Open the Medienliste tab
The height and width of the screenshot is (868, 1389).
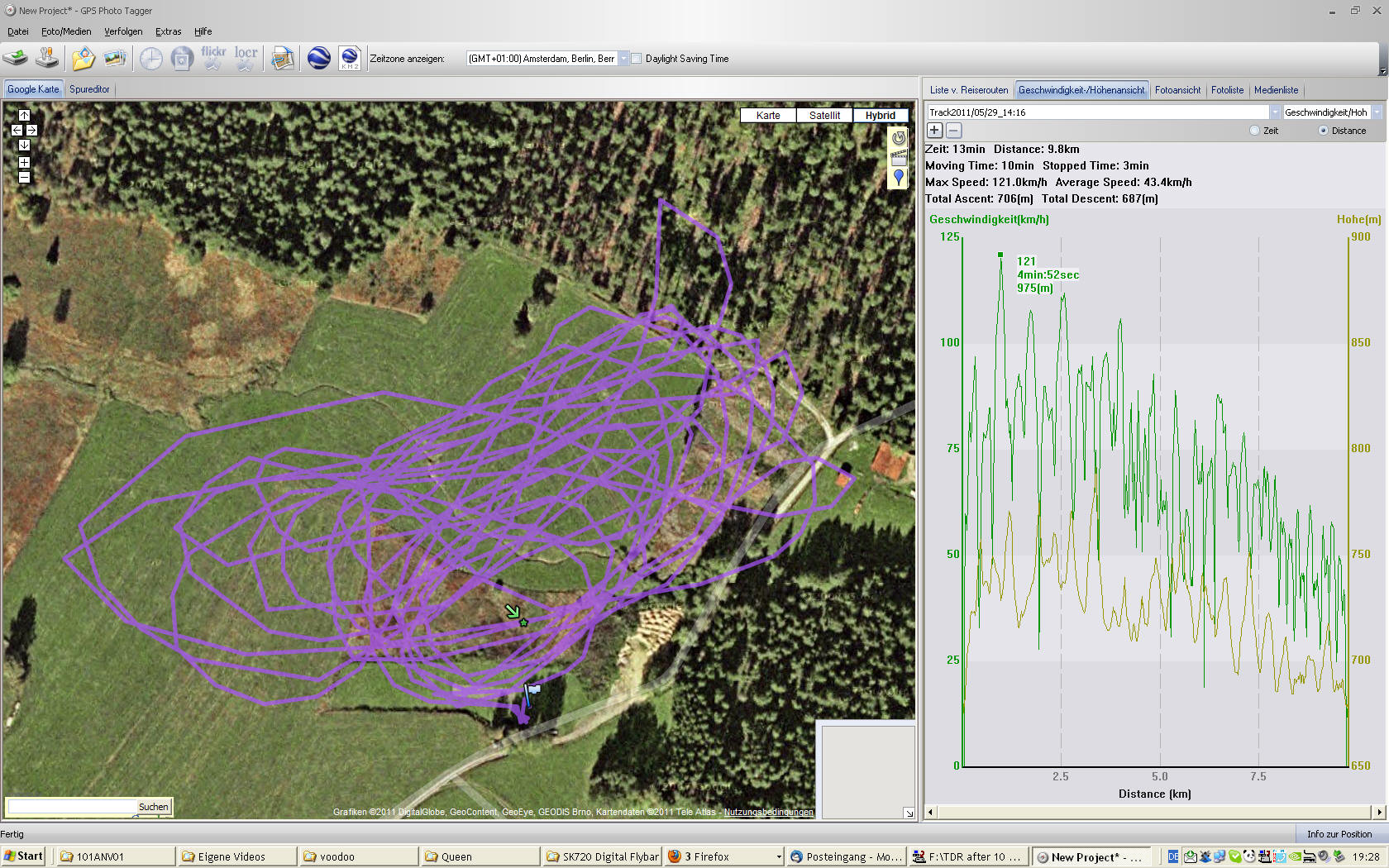(1276, 90)
